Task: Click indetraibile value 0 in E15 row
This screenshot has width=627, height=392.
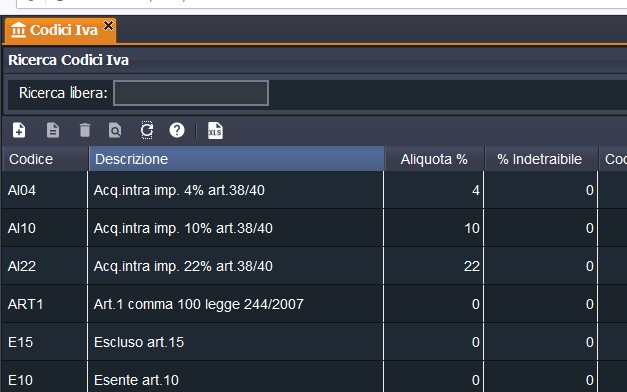Action: [589, 342]
